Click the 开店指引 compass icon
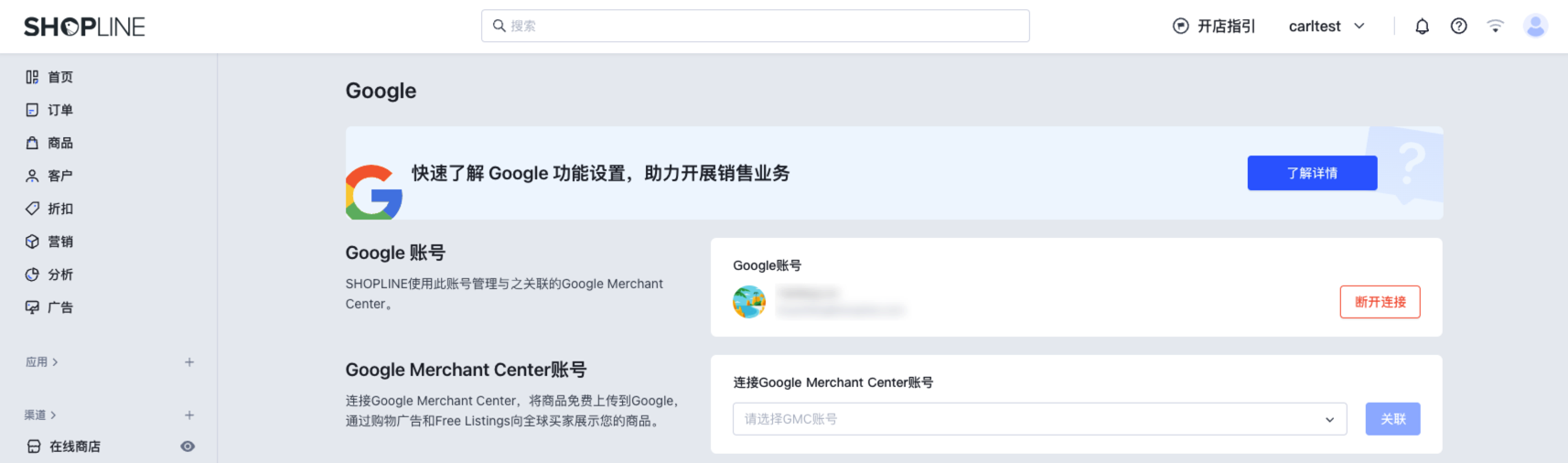This screenshot has height=463, width=1568. coord(1181,27)
